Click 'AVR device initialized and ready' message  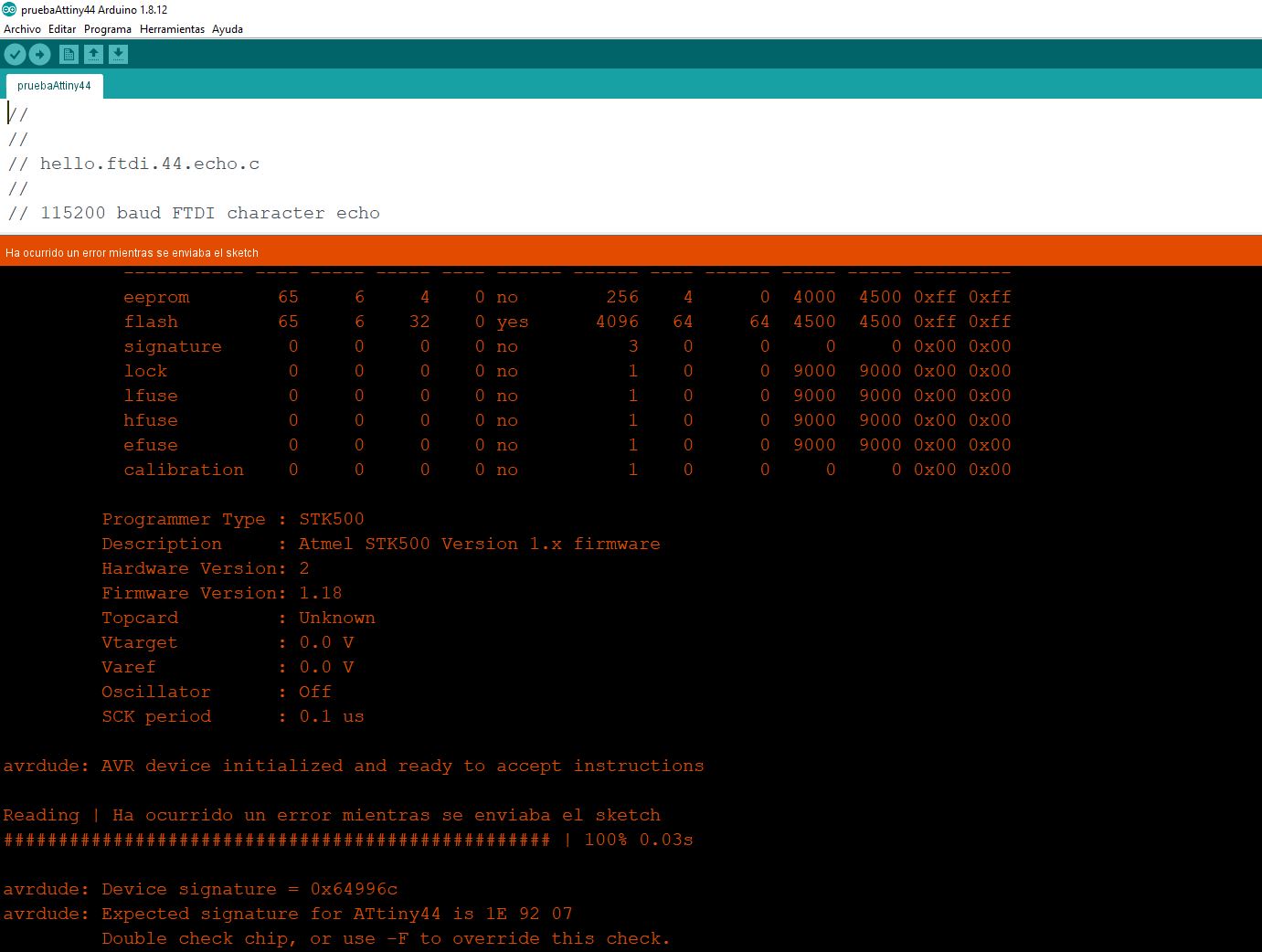coord(354,766)
